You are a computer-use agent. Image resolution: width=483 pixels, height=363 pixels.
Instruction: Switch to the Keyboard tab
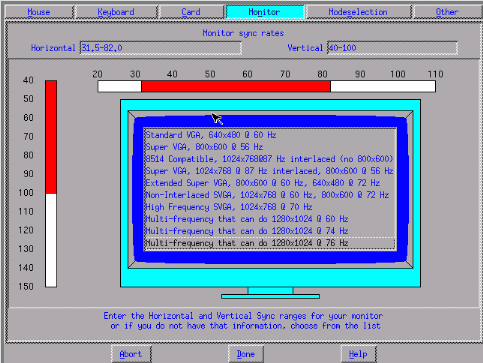(116, 12)
